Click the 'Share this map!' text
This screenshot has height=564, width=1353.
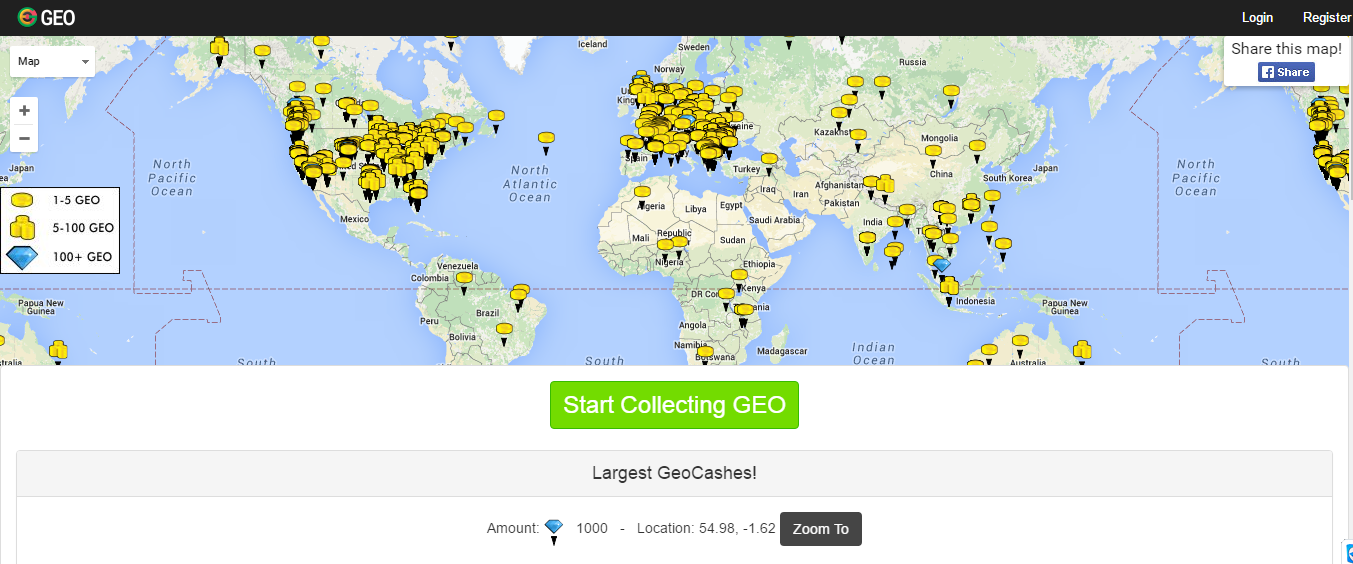click(x=1286, y=49)
